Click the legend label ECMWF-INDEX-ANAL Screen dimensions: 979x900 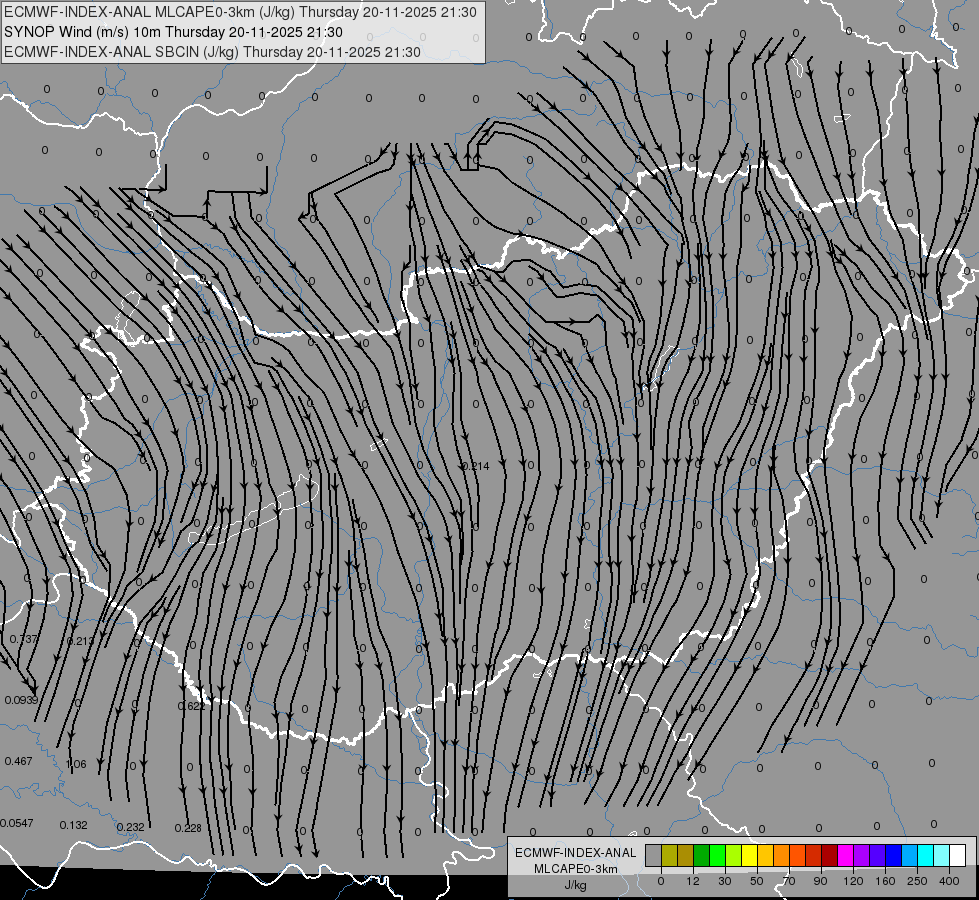[x=575, y=853]
